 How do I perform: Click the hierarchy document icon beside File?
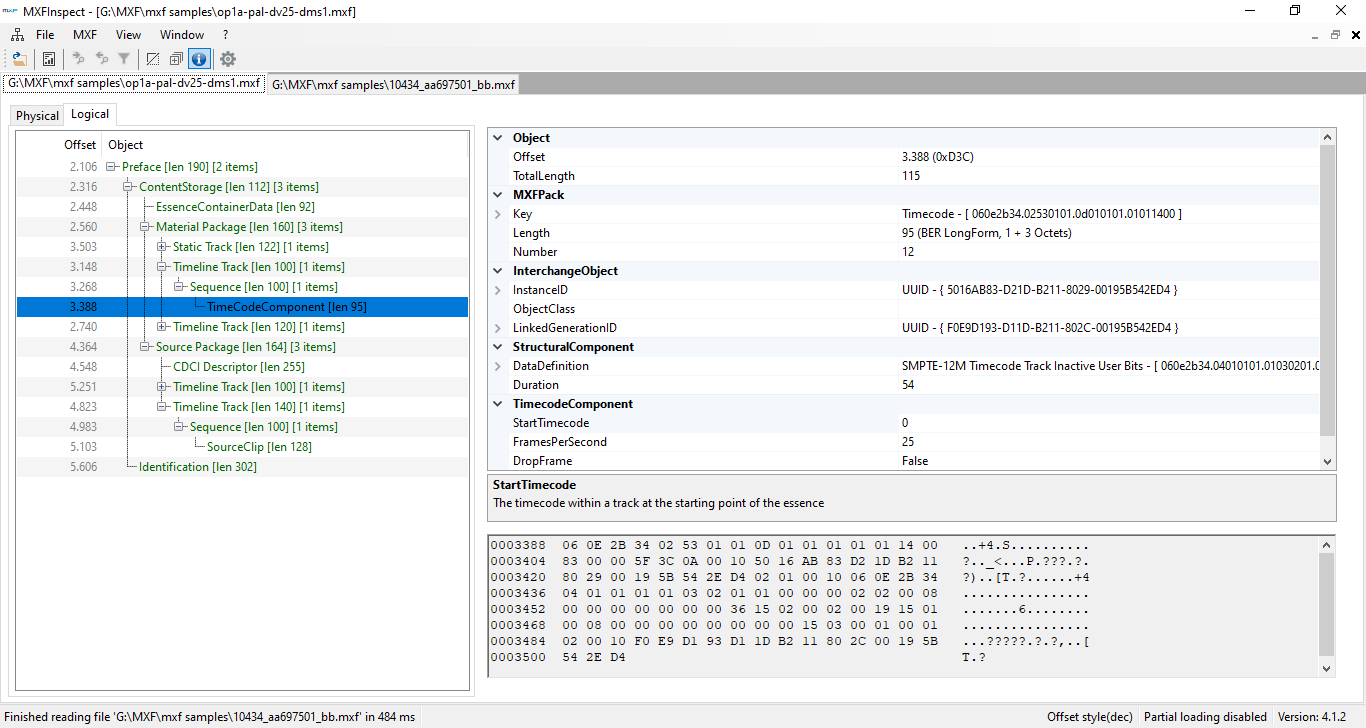click(x=17, y=35)
